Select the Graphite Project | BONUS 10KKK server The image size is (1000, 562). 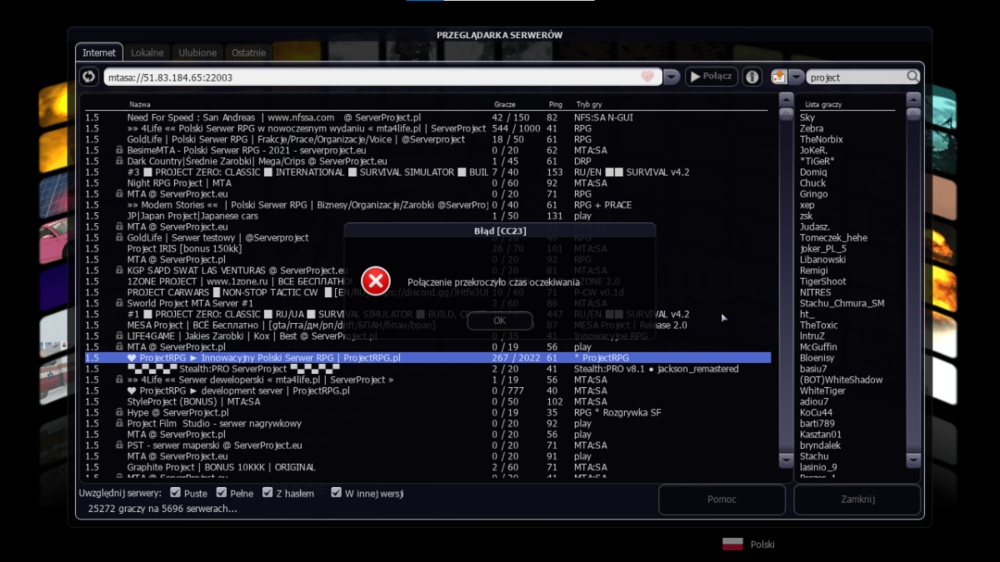pyautogui.click(x=427, y=467)
